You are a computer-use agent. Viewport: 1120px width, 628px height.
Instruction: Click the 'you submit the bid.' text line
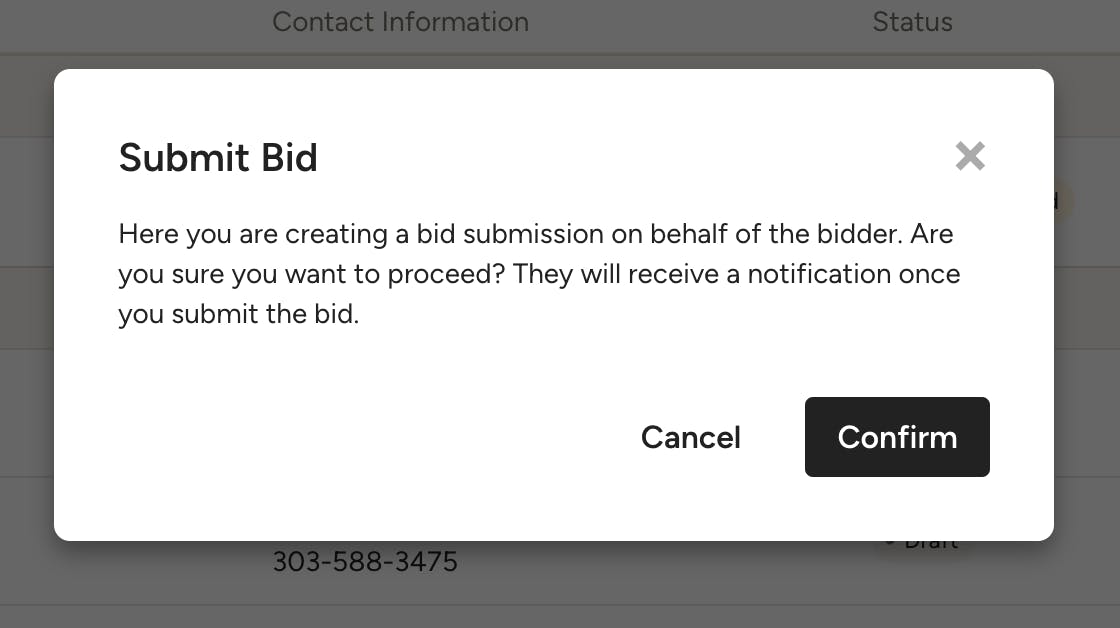coord(238,314)
